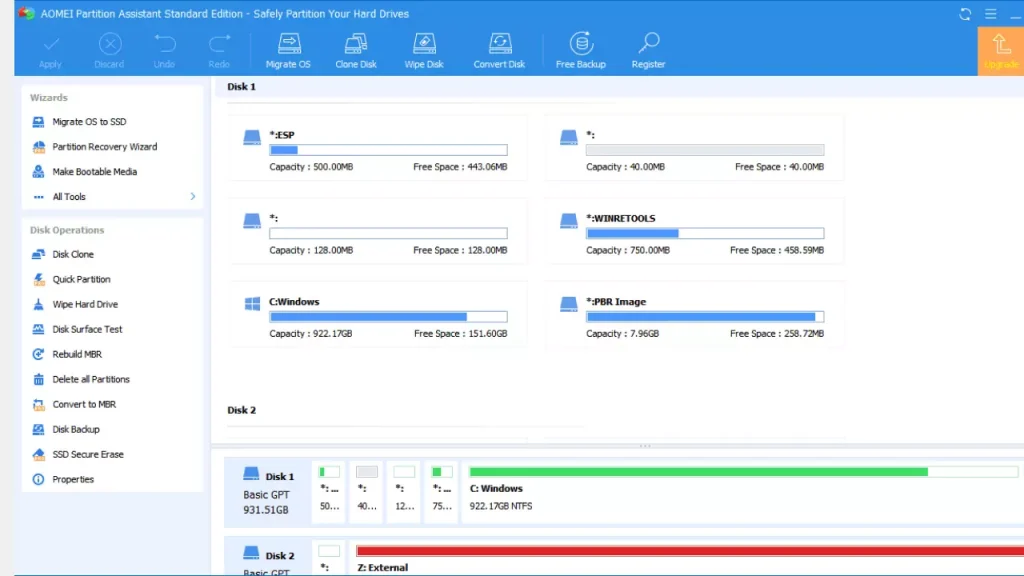Click the Apply checkmark toolbar button
Screen dimensions: 1024x576
pyautogui.click(x=50, y=50)
